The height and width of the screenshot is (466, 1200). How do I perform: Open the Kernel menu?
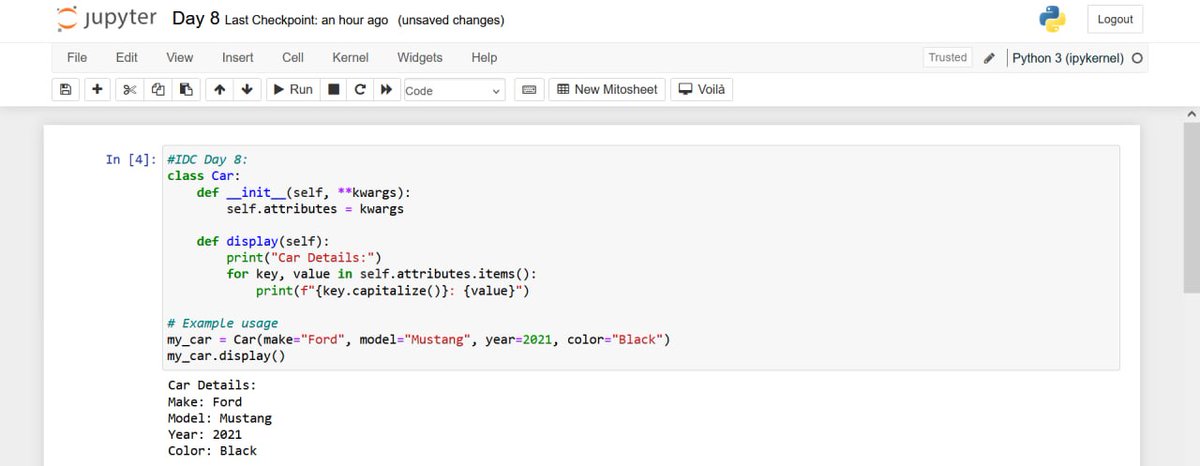tap(351, 57)
